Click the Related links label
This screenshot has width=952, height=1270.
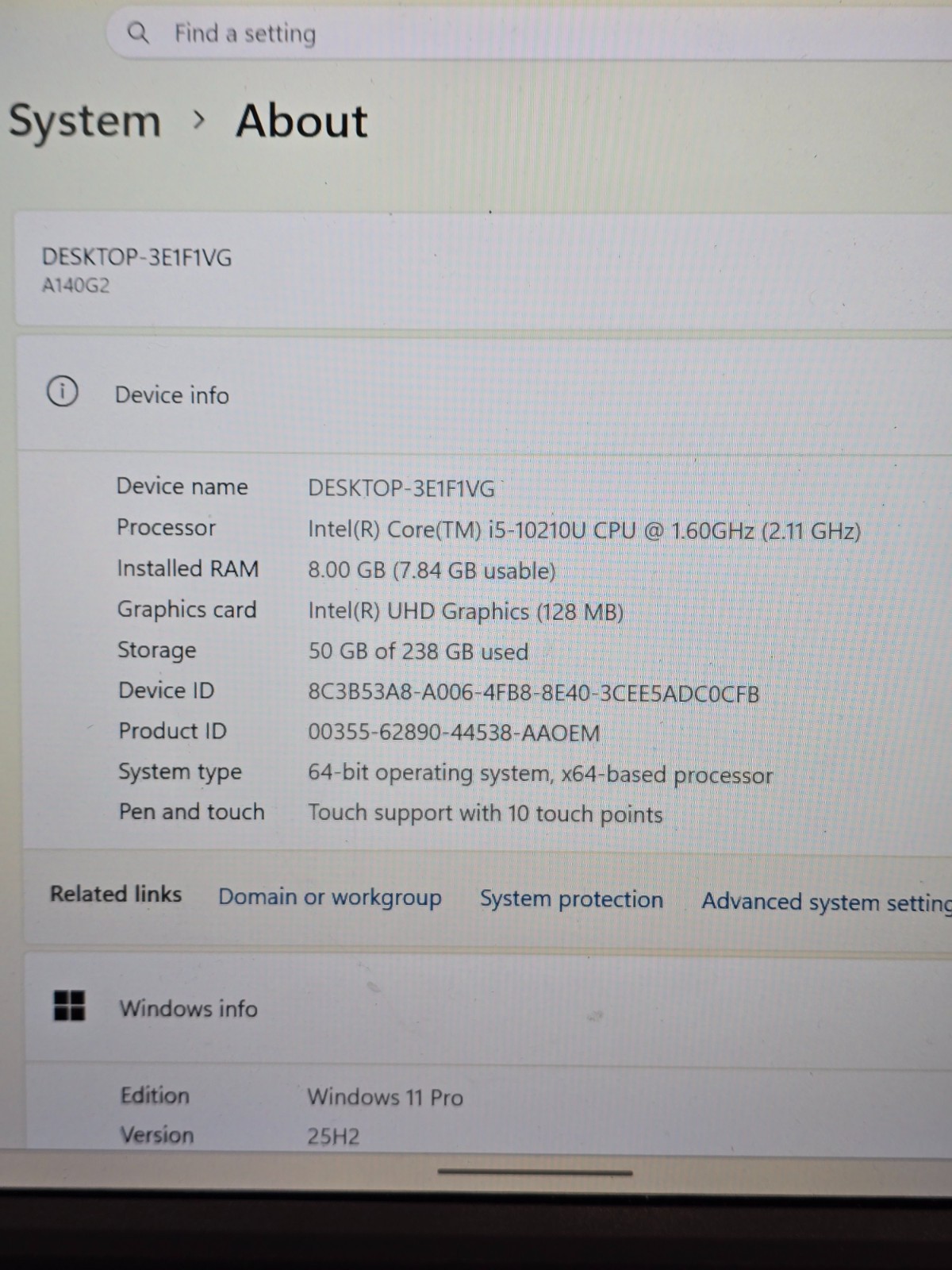pyautogui.click(x=116, y=895)
